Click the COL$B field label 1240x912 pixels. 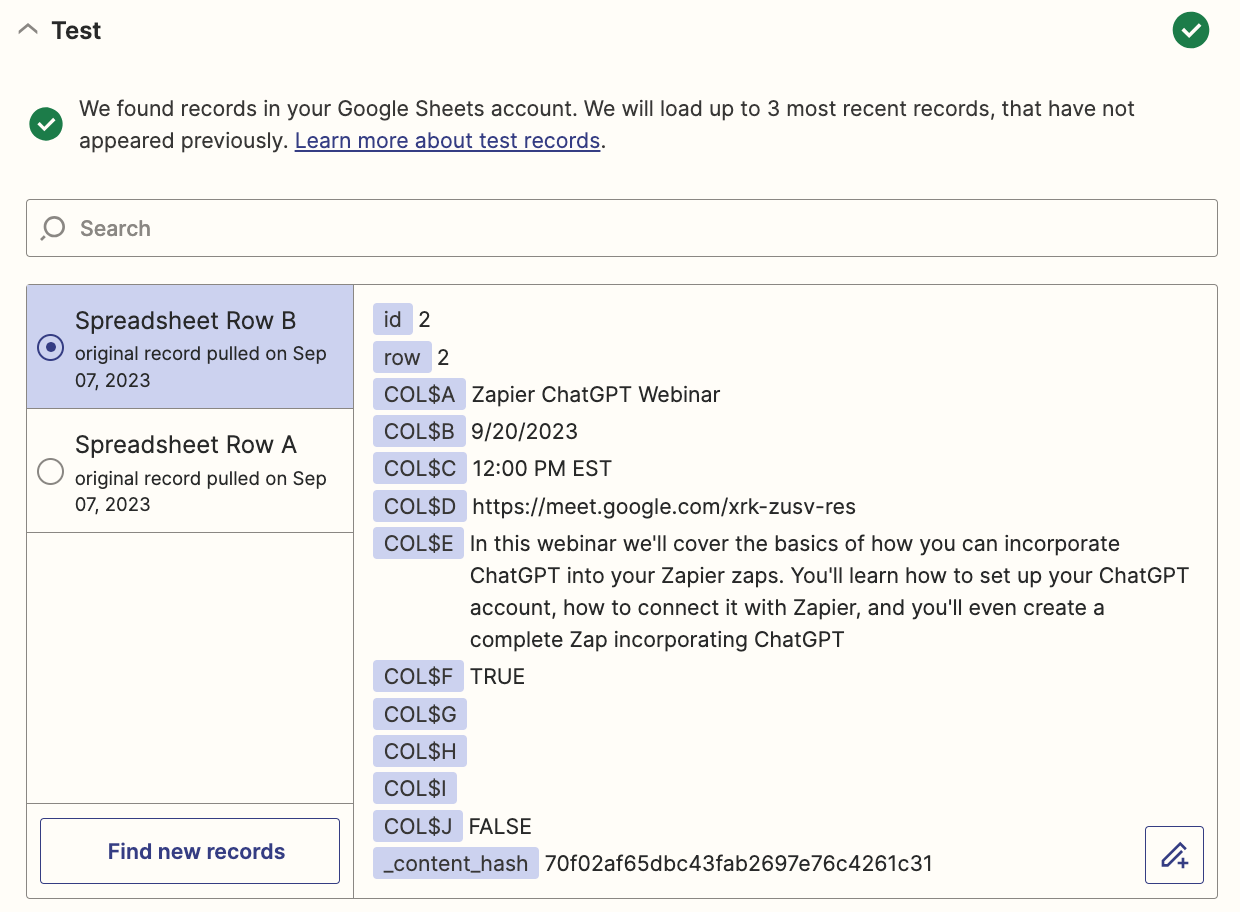tap(419, 431)
